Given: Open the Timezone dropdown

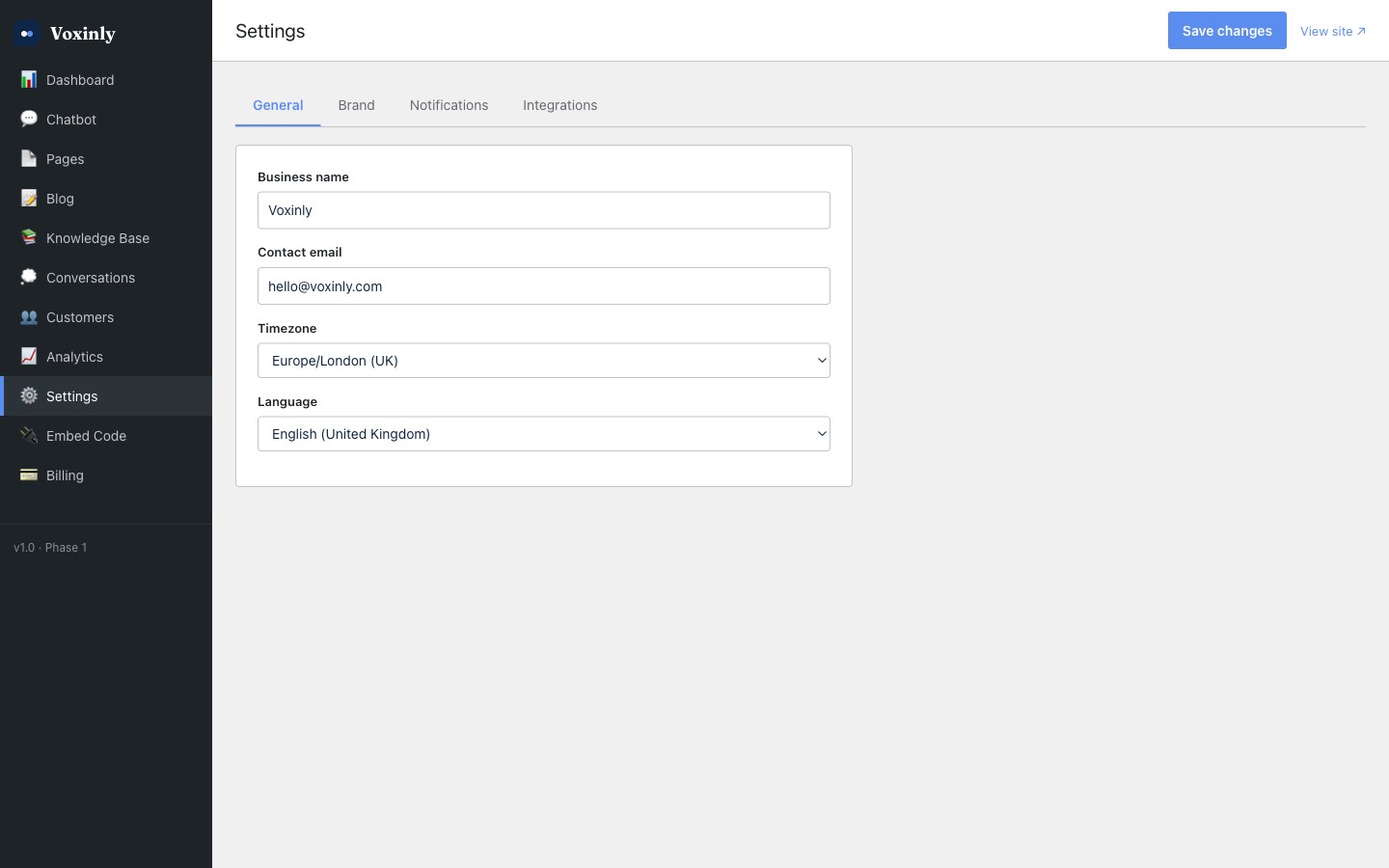Looking at the screenshot, I should coord(544,361).
